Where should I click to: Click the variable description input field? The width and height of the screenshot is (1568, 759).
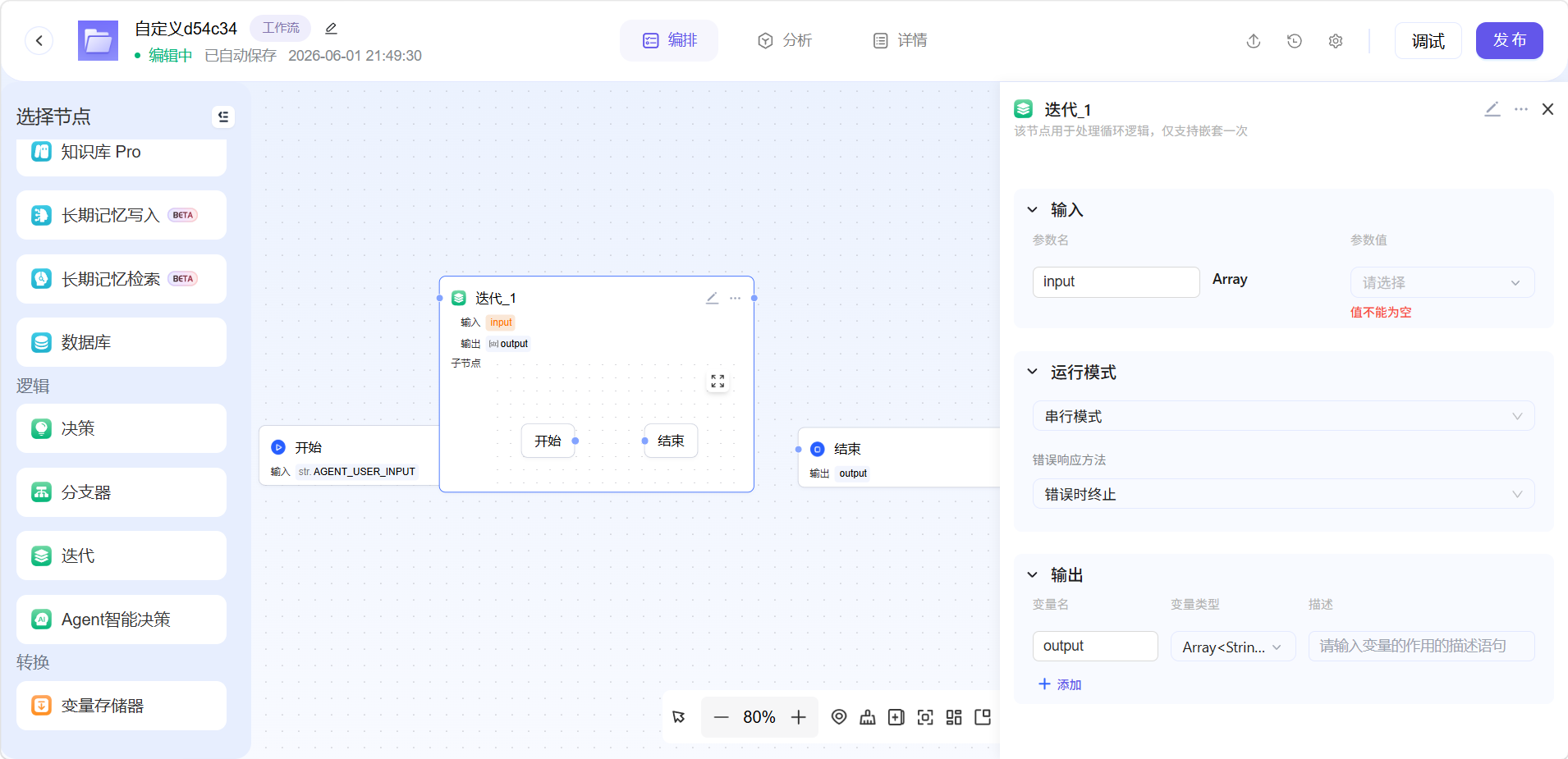pos(1422,646)
